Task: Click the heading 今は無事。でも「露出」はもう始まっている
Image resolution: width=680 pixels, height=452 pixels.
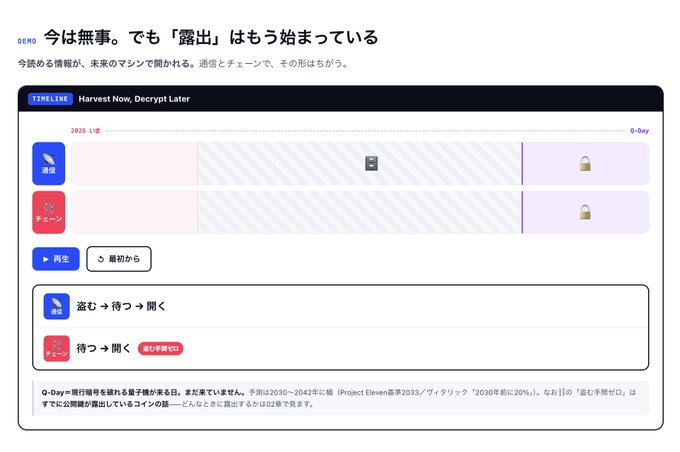Action: [x=211, y=37]
